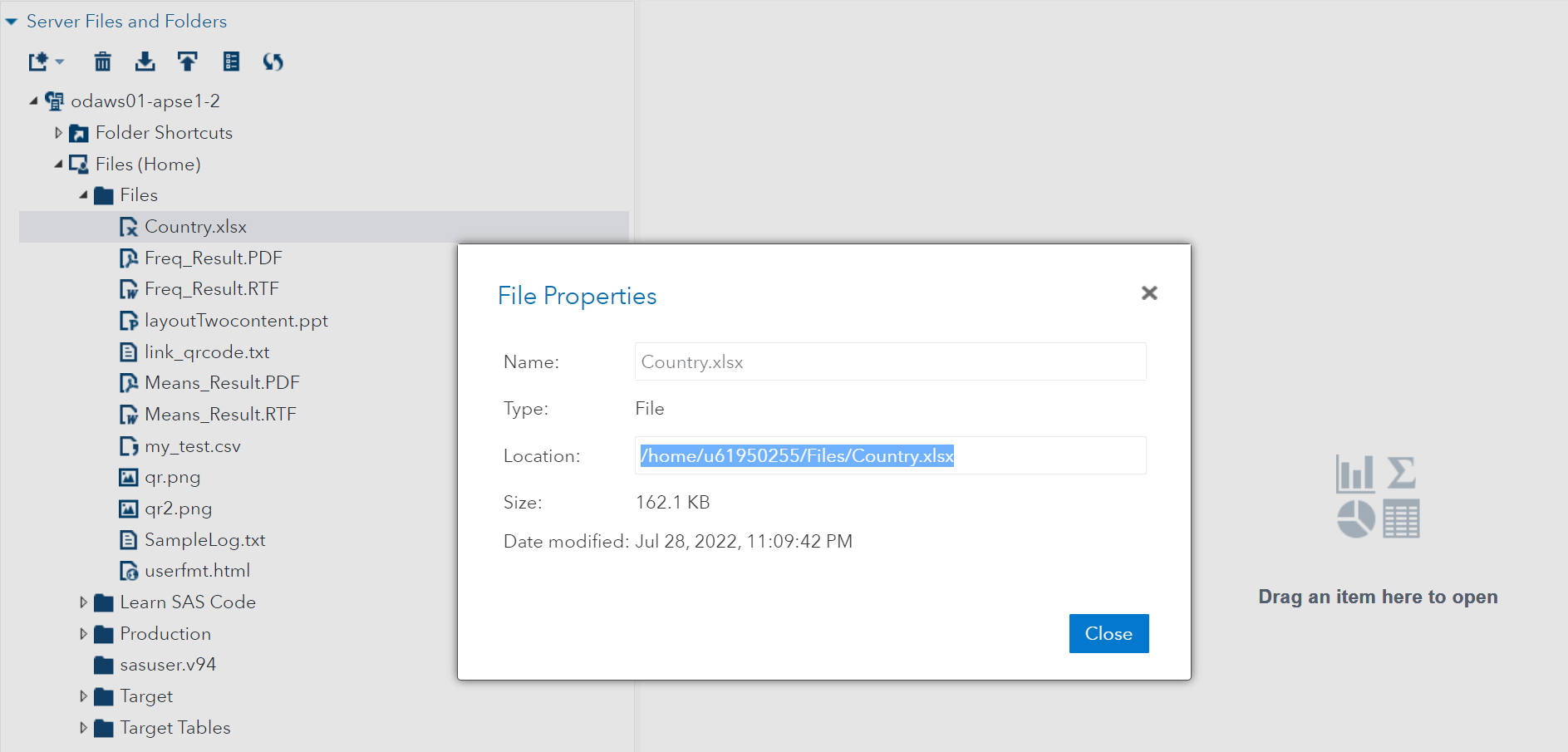Expand the Production folder
The width and height of the screenshot is (1568, 752).
(83, 634)
